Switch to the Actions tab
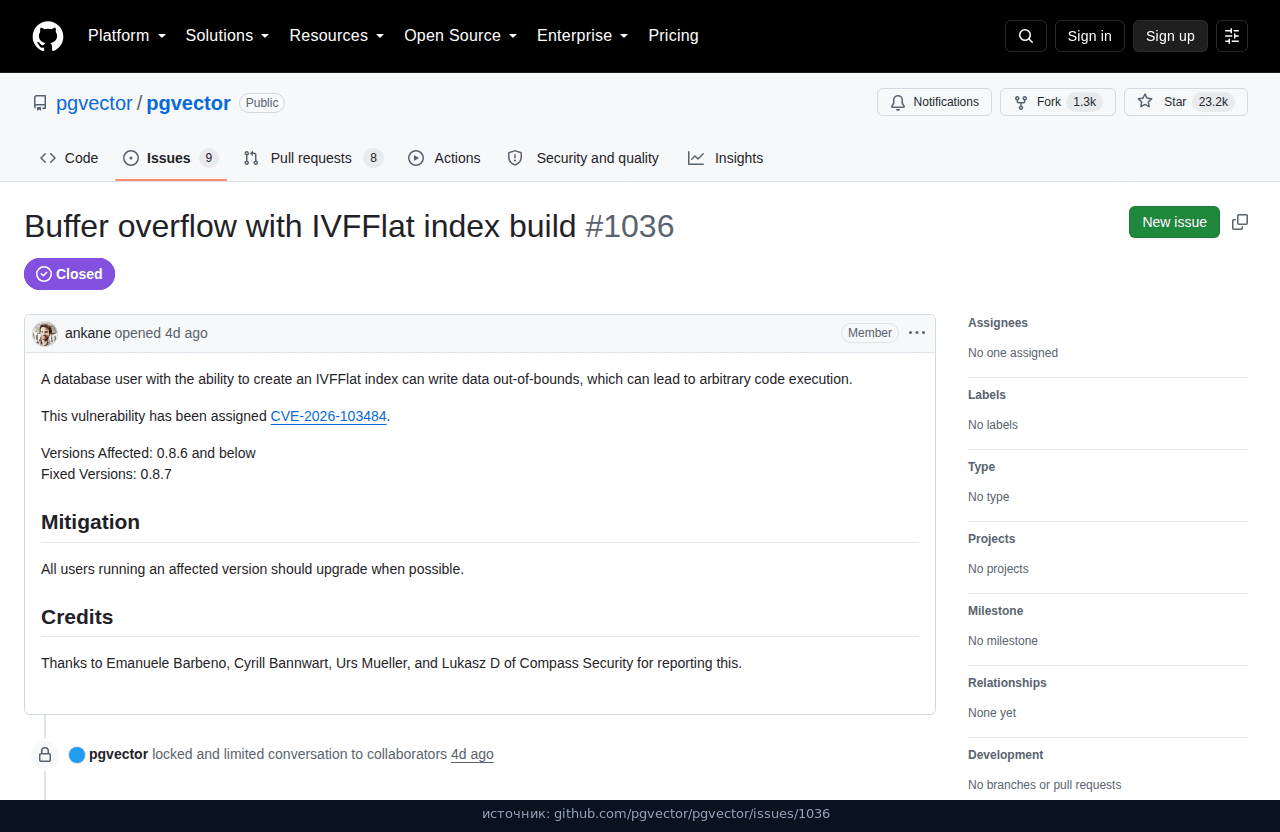The height and width of the screenshot is (832, 1280). click(445, 158)
